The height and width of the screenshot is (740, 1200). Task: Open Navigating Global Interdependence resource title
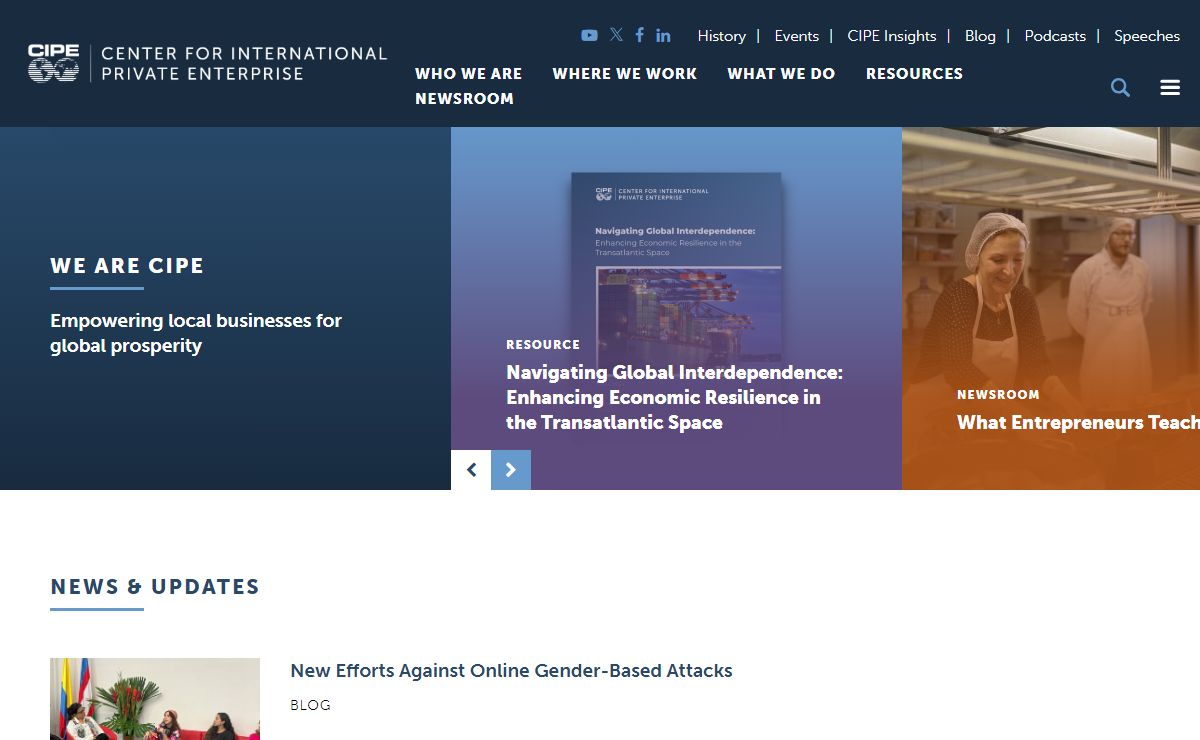674,397
